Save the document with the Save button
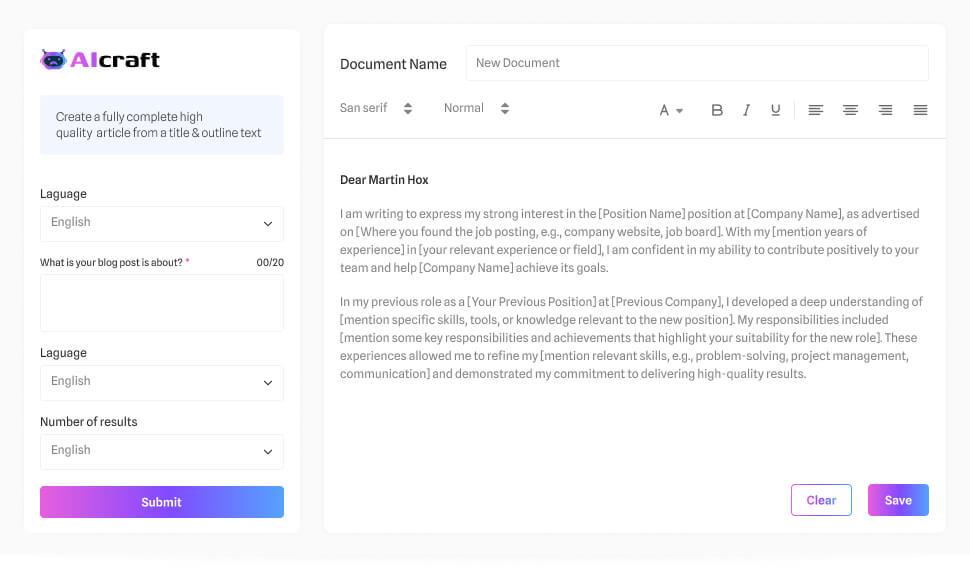970x571 pixels. coord(897,500)
